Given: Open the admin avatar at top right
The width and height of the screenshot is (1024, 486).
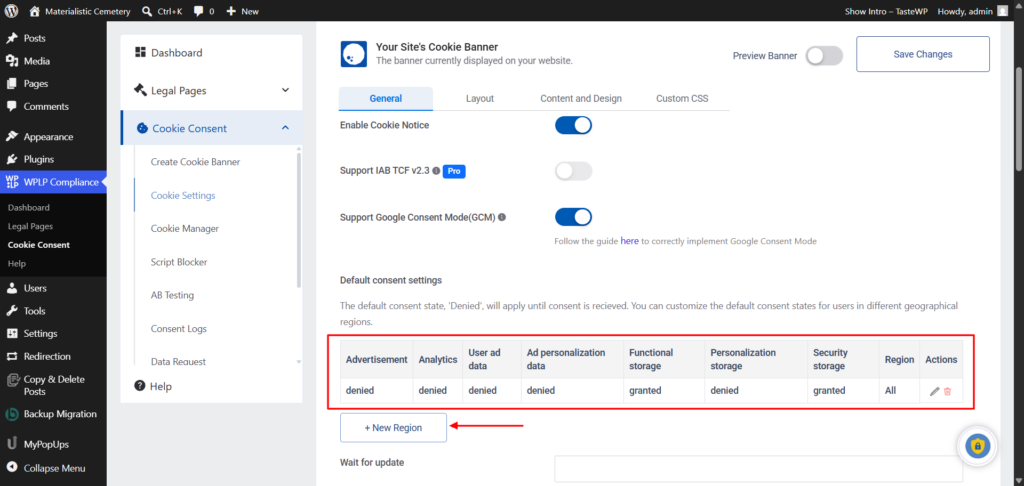Looking at the screenshot, I should pyautogui.click(x=1002, y=11).
